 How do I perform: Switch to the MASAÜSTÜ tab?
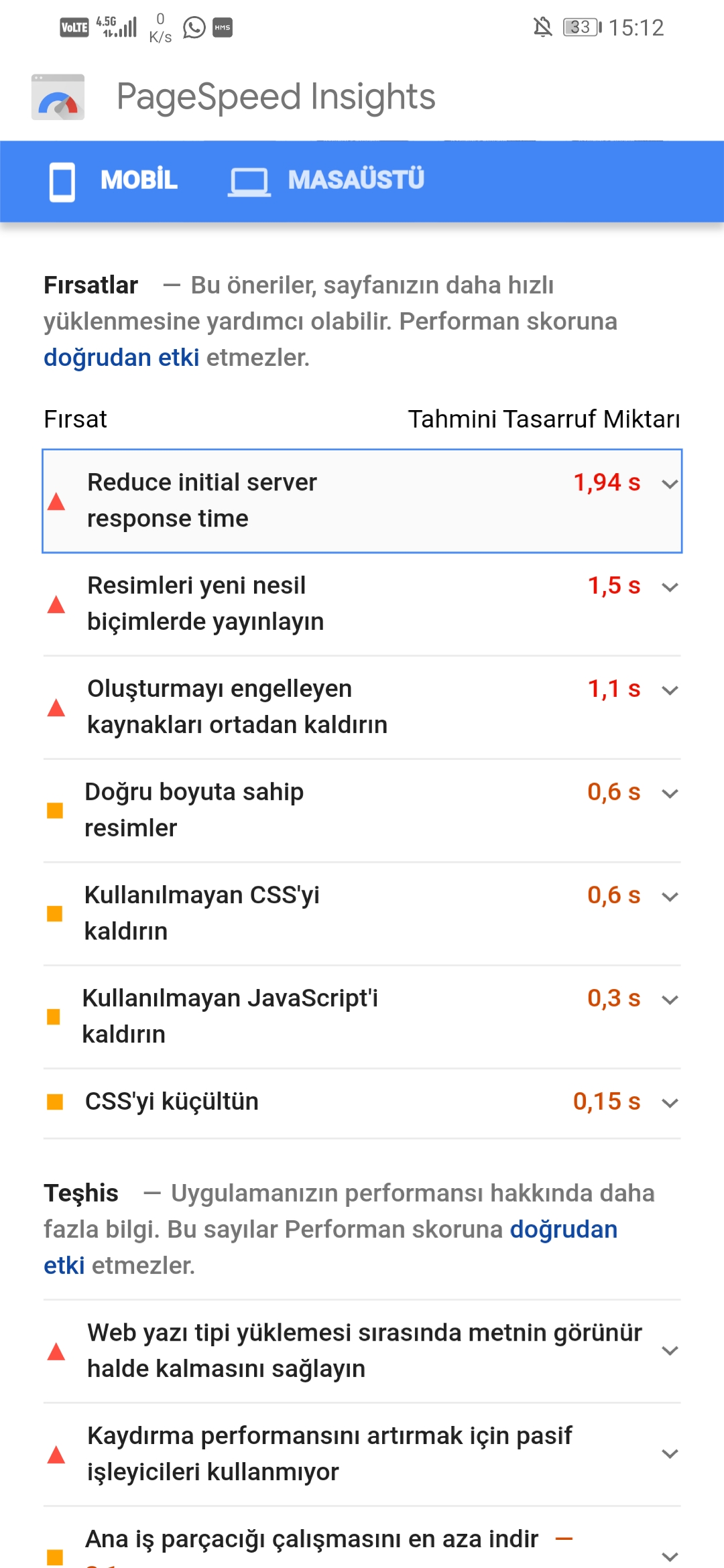(326, 181)
